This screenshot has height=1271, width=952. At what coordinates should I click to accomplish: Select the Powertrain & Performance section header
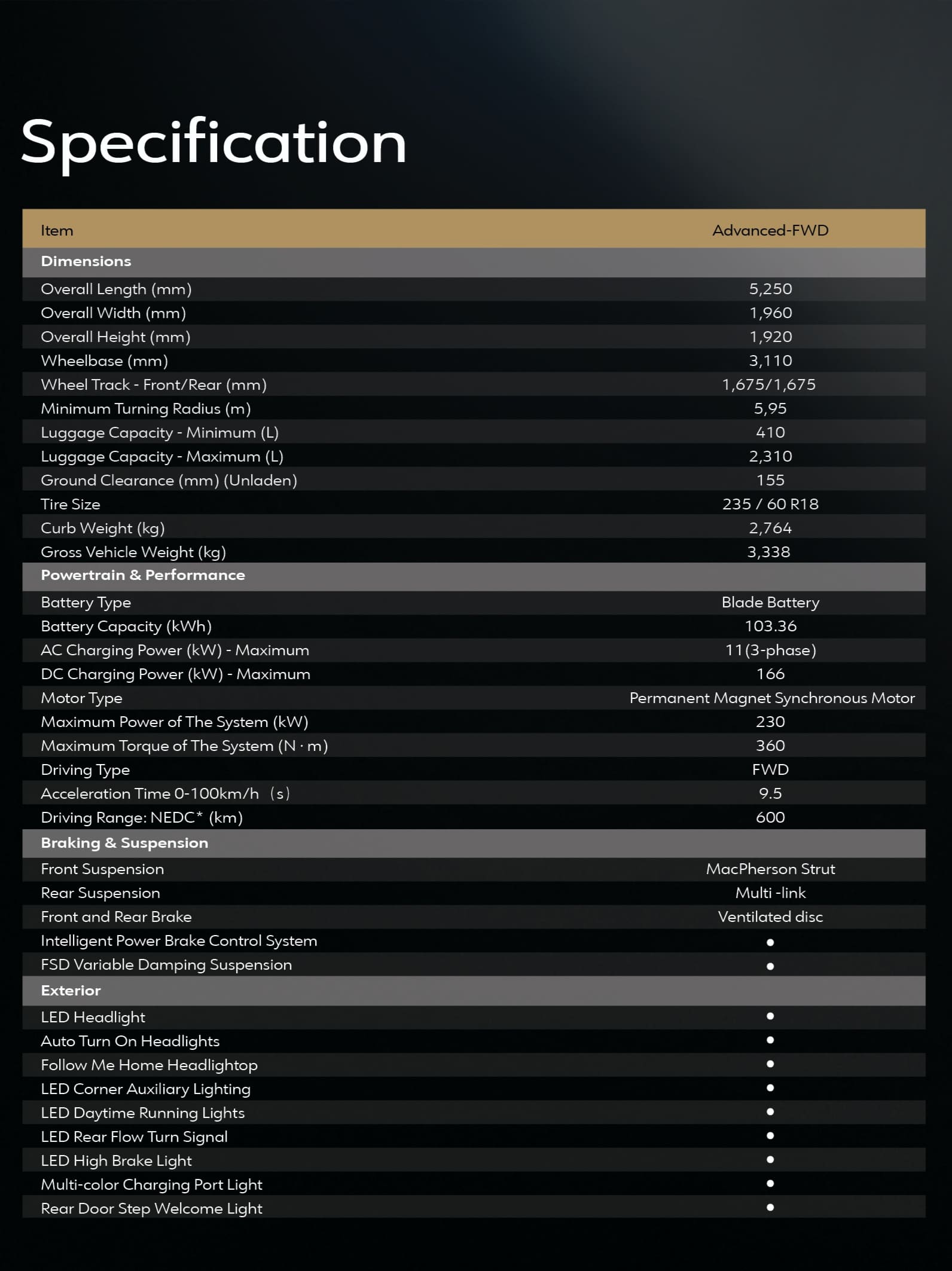pyautogui.click(x=143, y=575)
